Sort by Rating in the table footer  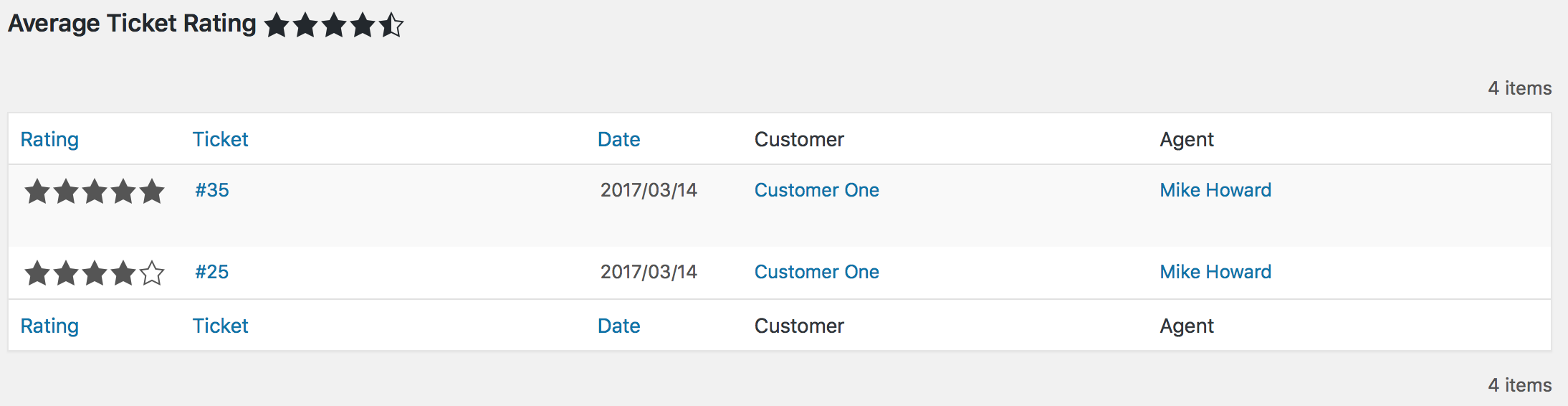[49, 326]
